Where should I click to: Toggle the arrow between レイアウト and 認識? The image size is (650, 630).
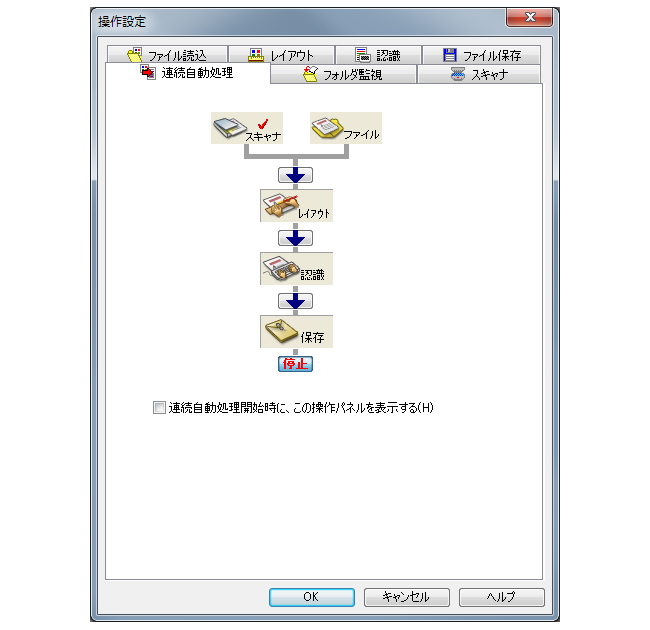pyautogui.click(x=295, y=238)
